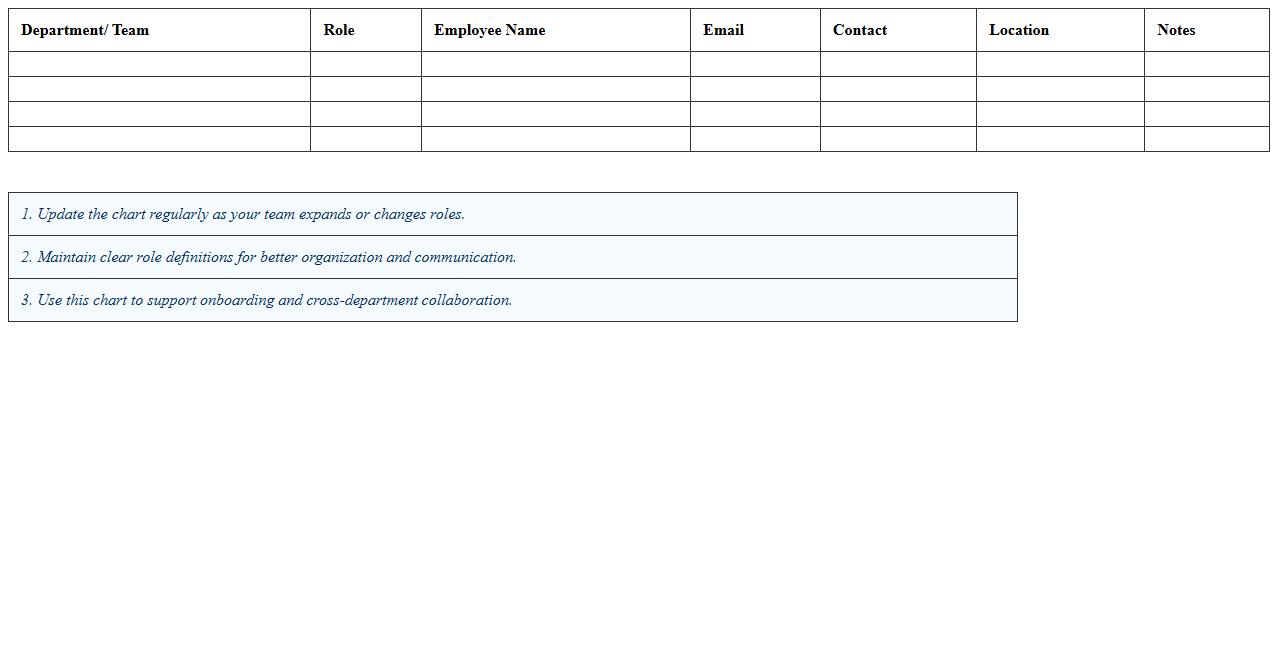1278x650 pixels.
Task: Select last-row cell under Email
Action: click(x=755, y=139)
